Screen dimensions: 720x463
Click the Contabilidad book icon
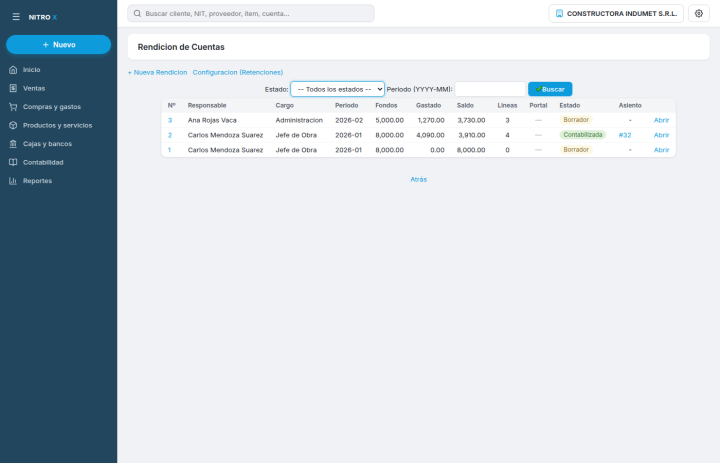click(13, 162)
